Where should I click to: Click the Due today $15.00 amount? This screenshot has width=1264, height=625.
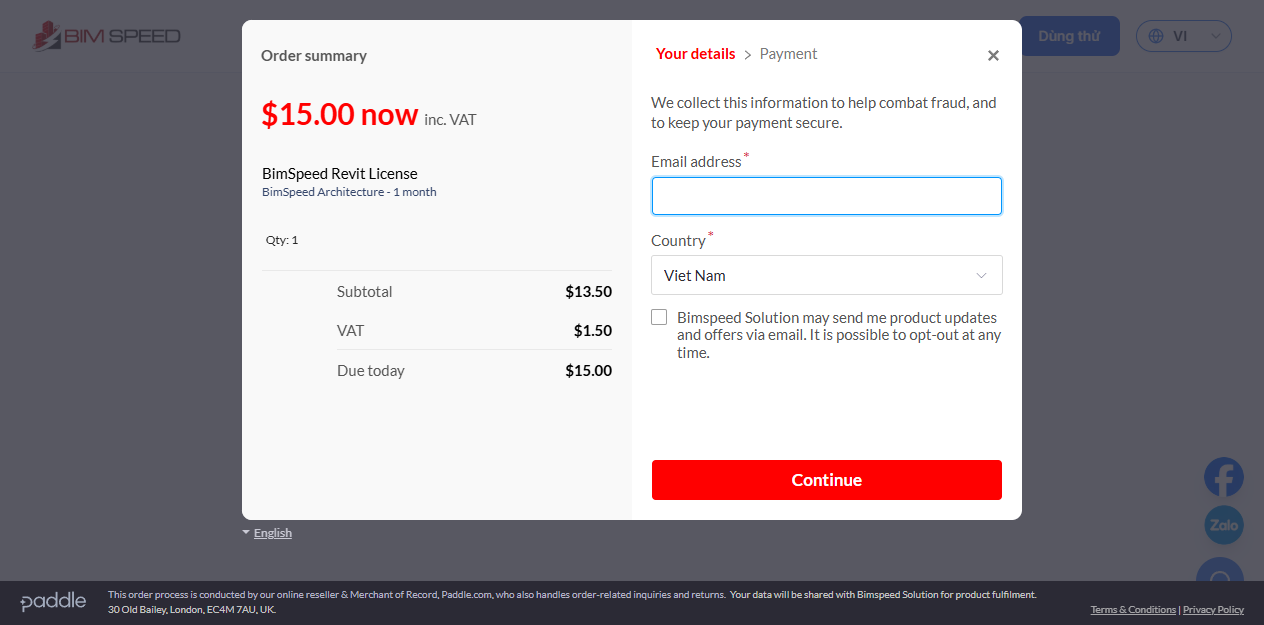click(x=588, y=371)
